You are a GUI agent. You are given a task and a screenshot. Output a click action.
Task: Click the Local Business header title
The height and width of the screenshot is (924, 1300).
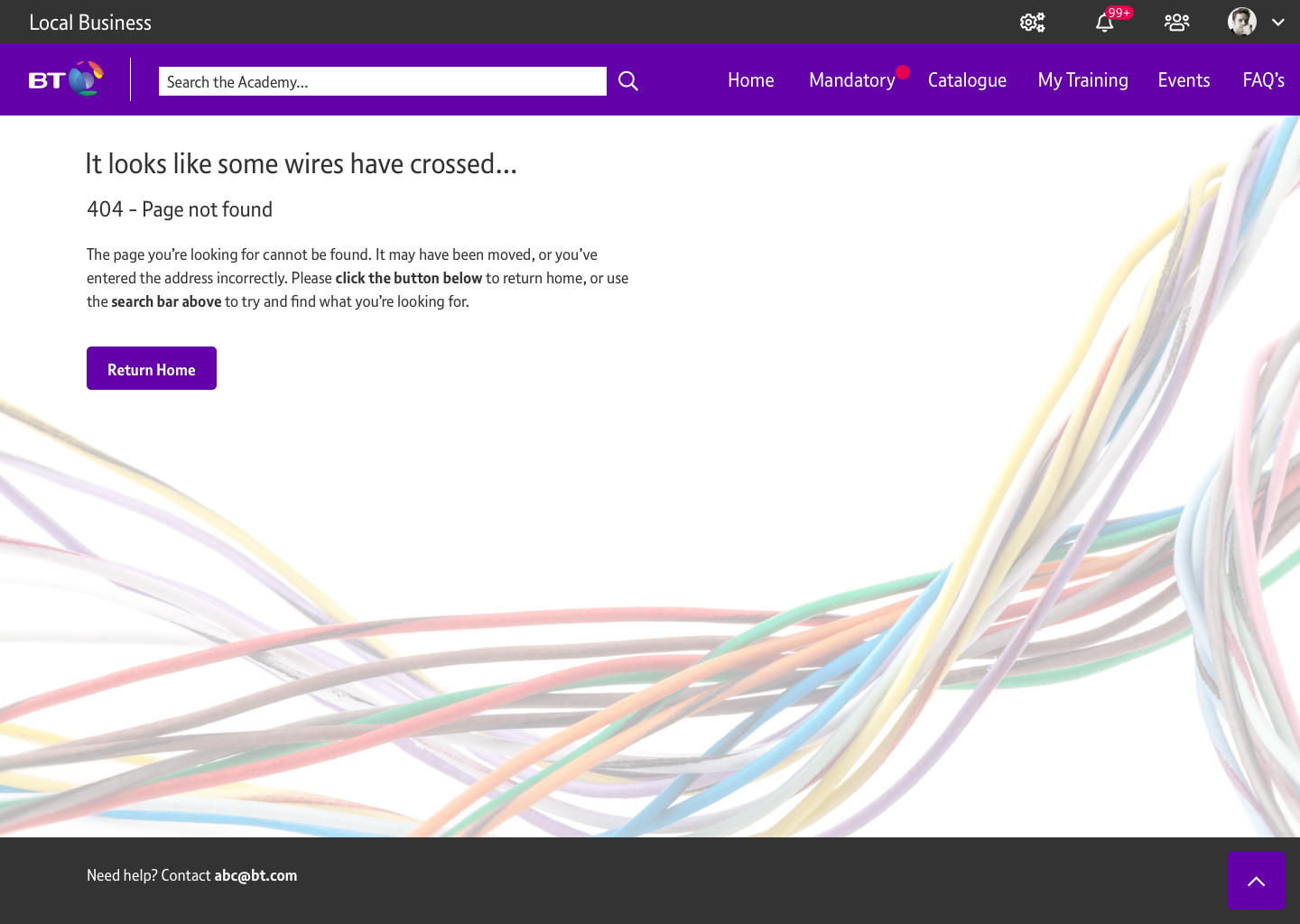(x=90, y=23)
